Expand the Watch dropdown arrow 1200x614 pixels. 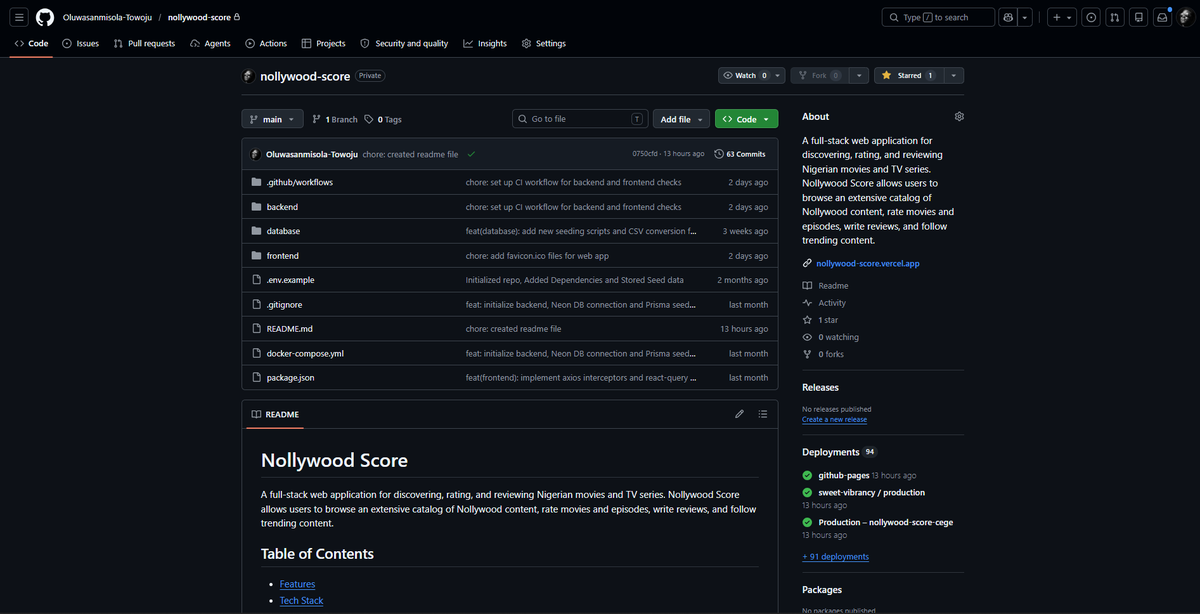point(778,75)
